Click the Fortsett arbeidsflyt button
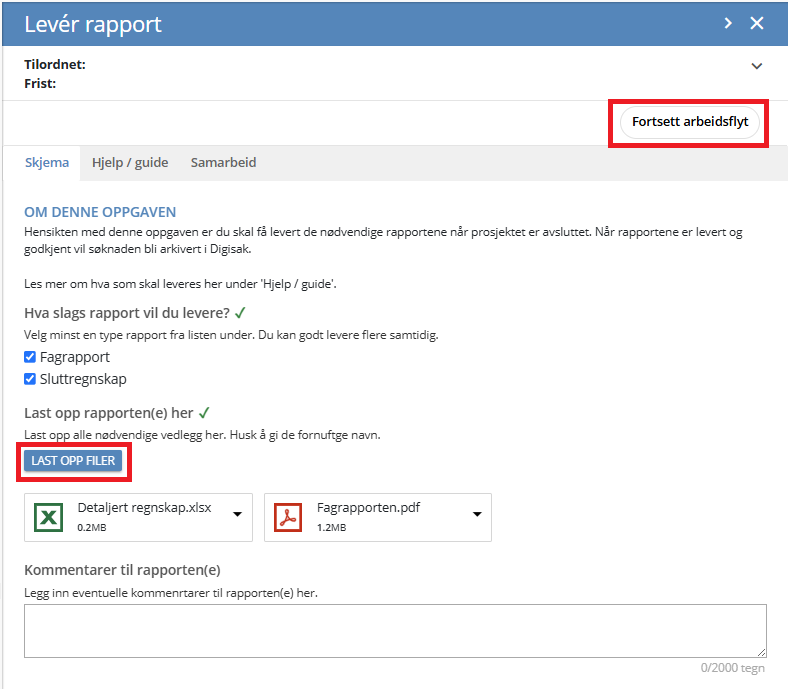 (690, 122)
